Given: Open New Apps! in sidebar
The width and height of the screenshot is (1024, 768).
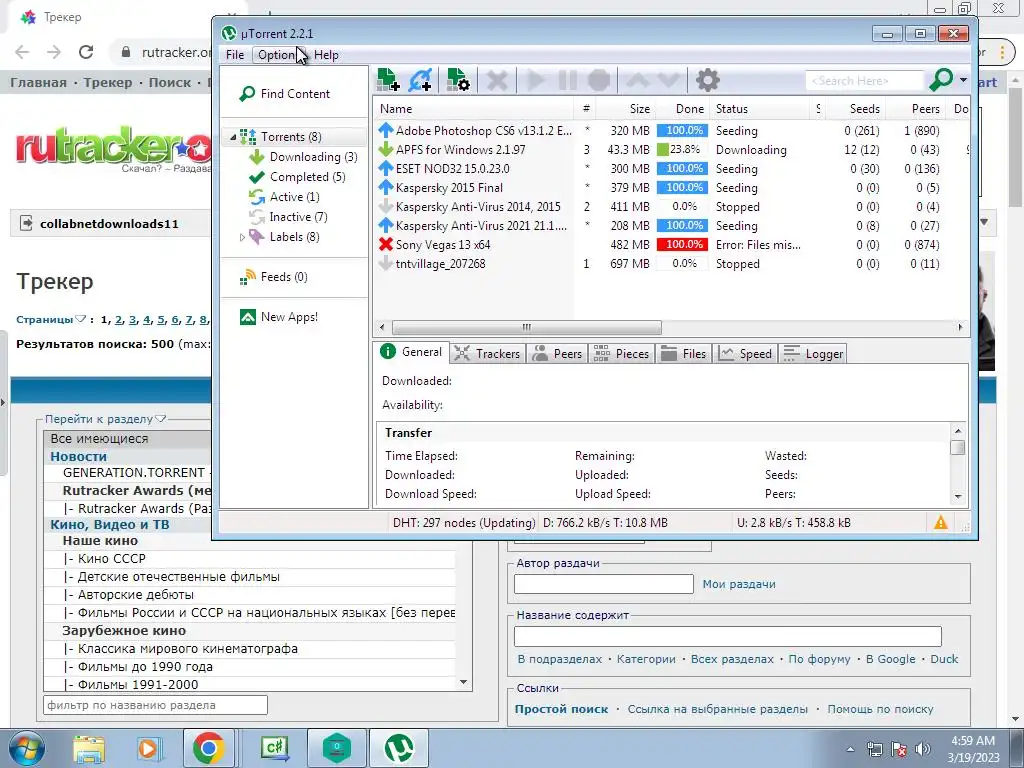Looking at the screenshot, I should click(289, 317).
